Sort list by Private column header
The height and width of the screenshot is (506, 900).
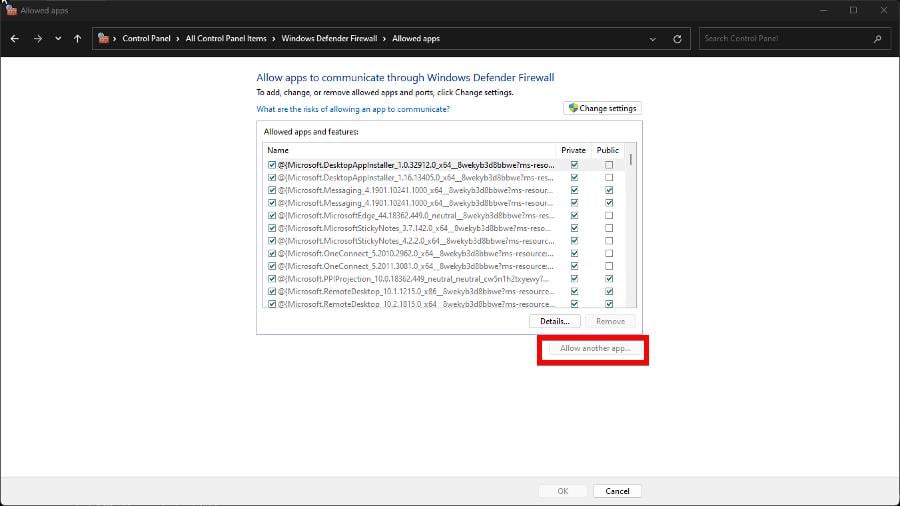[573, 150]
